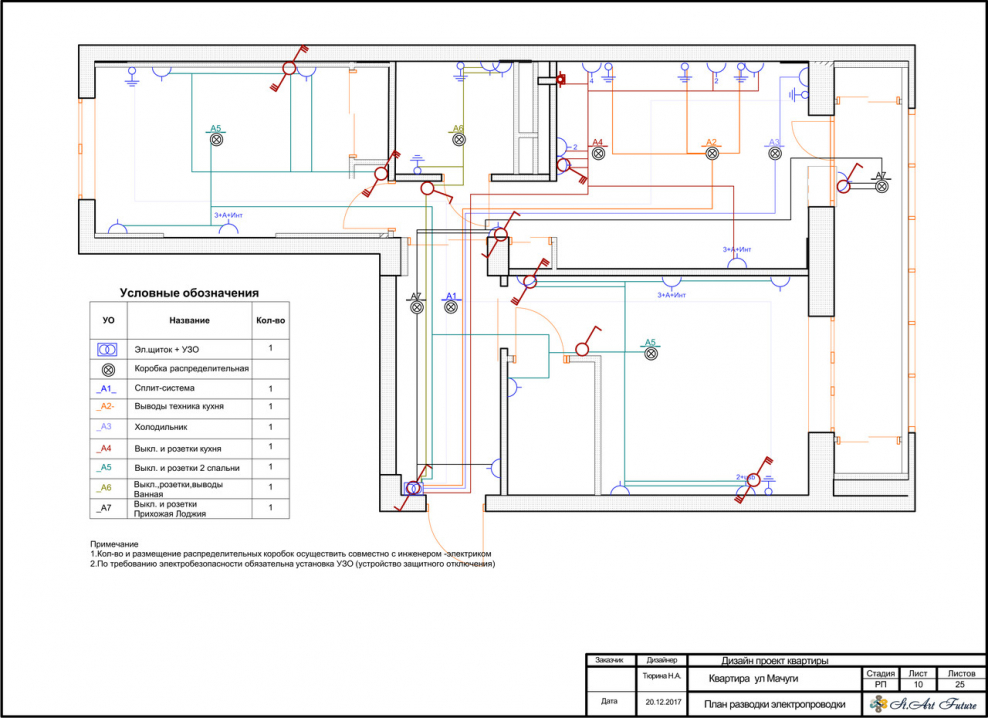Click the A6 junction box on the floor plan
This screenshot has width=988, height=718.
point(458,141)
